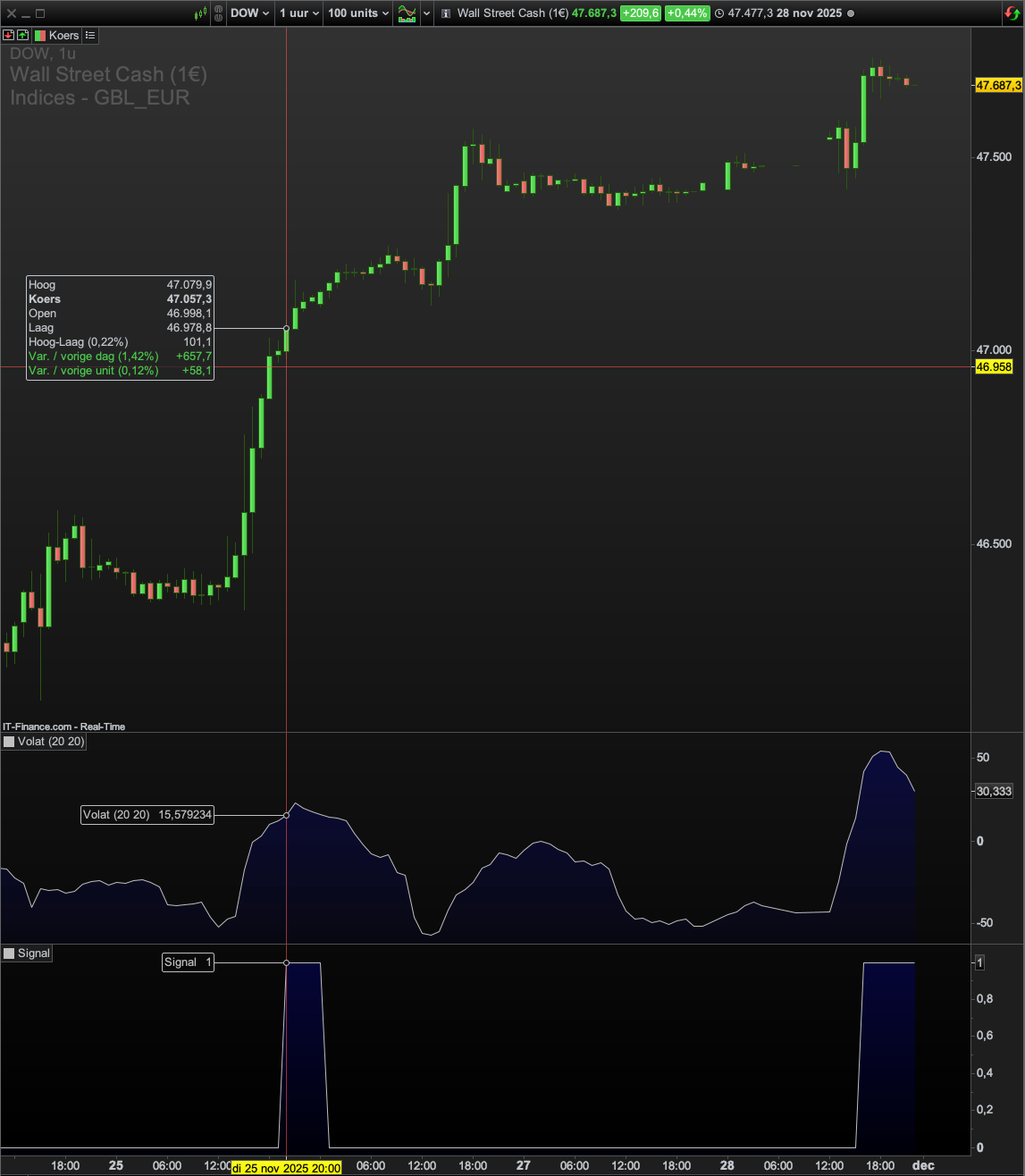Click the indicators wave icon in toolbar
The height and width of the screenshot is (1176, 1025).
[407, 13]
